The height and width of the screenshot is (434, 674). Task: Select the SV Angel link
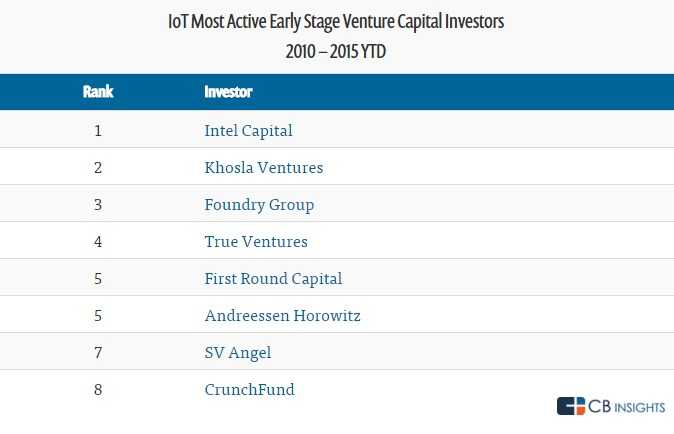tap(237, 352)
